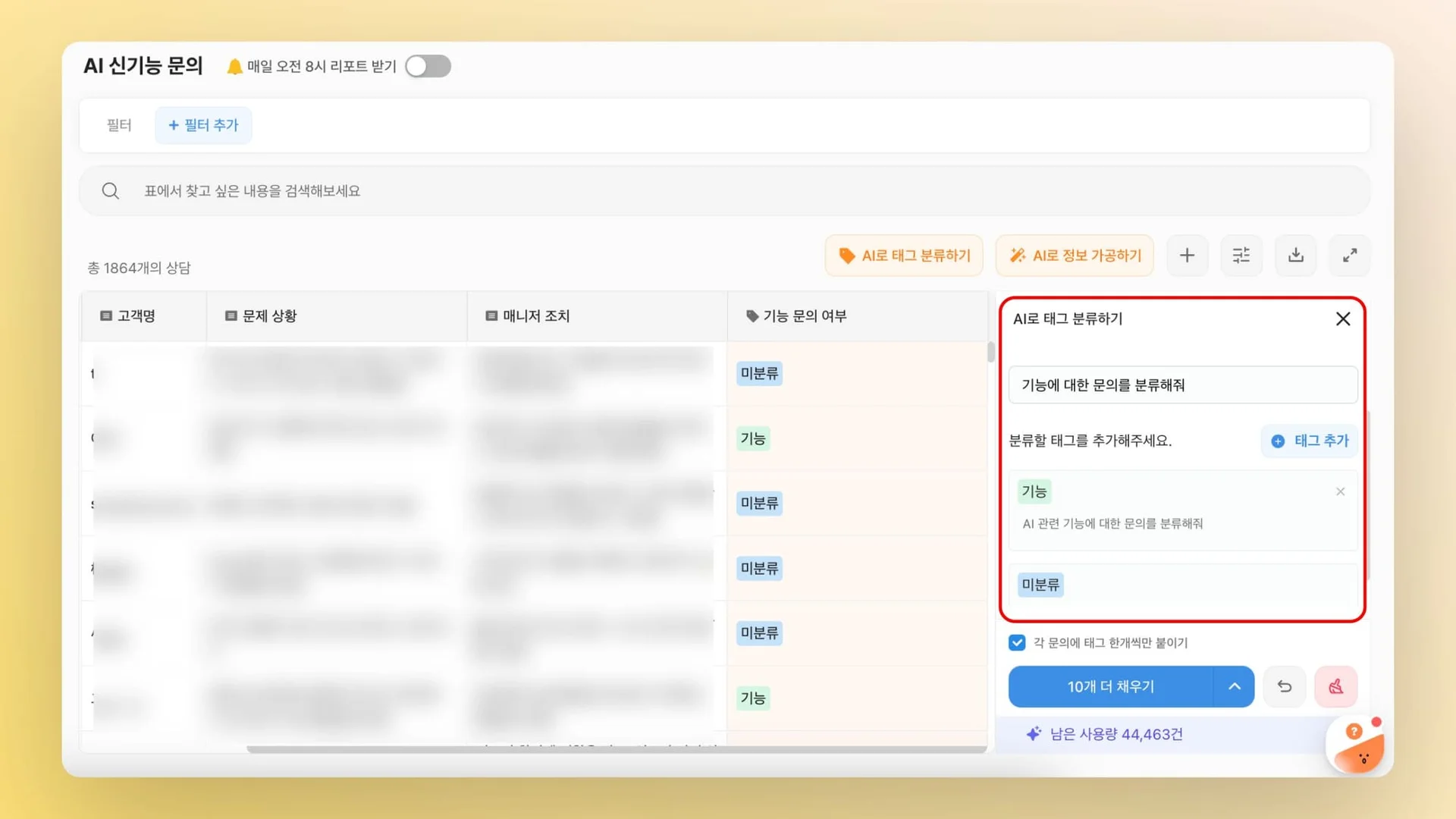Toggle the 매일 오전 8시 리포트 받기 switch
The width and height of the screenshot is (1456, 819).
(428, 66)
